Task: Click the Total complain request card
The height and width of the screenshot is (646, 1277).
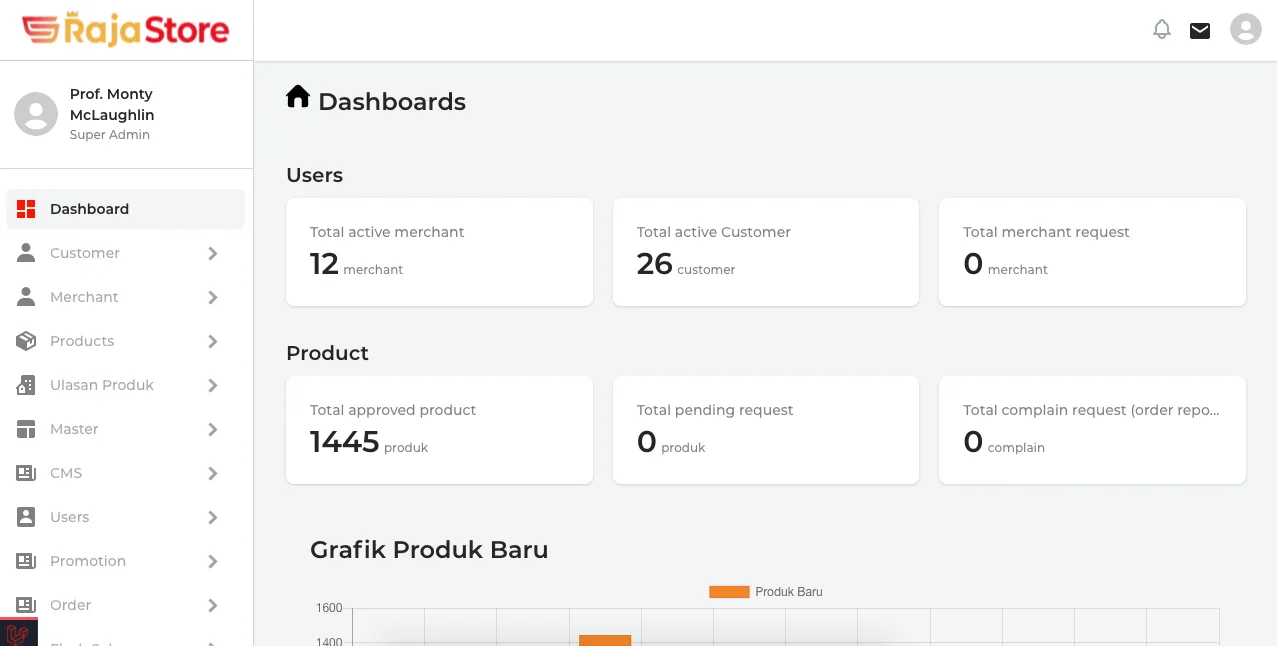Action: point(1092,430)
